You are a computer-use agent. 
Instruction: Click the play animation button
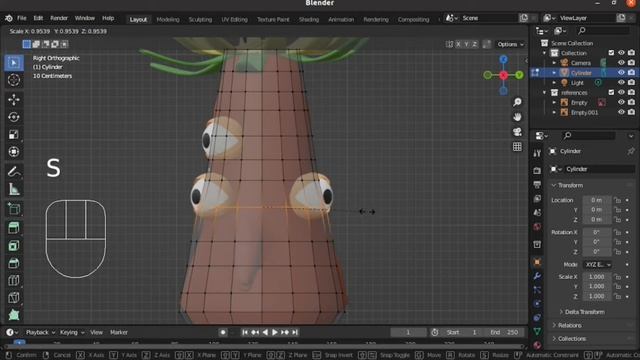pos(275,332)
